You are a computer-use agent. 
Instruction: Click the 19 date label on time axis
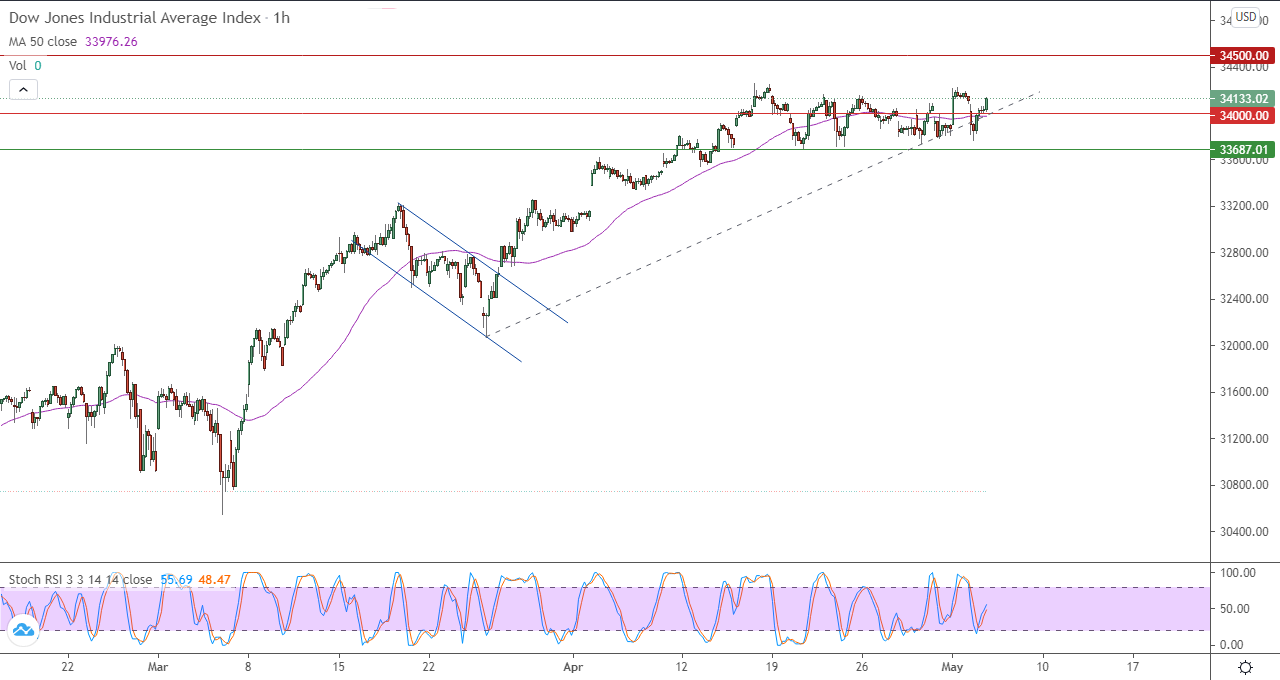coord(772,666)
